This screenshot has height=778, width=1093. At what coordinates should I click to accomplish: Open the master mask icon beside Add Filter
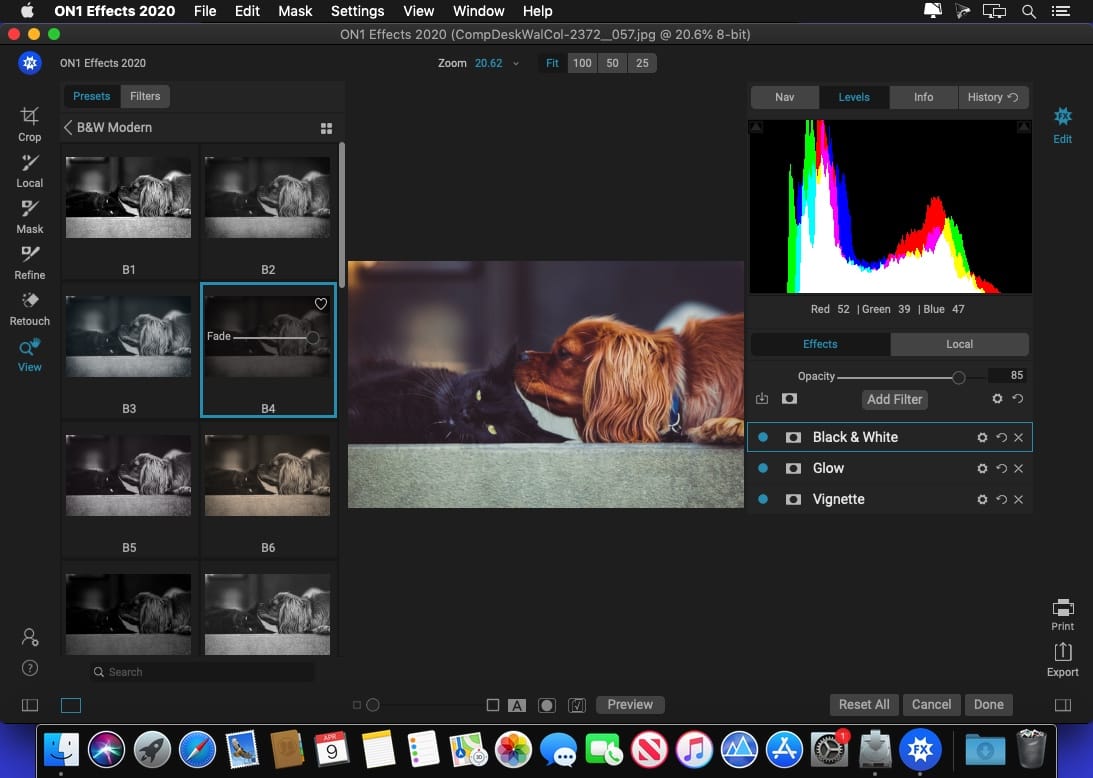click(x=789, y=399)
